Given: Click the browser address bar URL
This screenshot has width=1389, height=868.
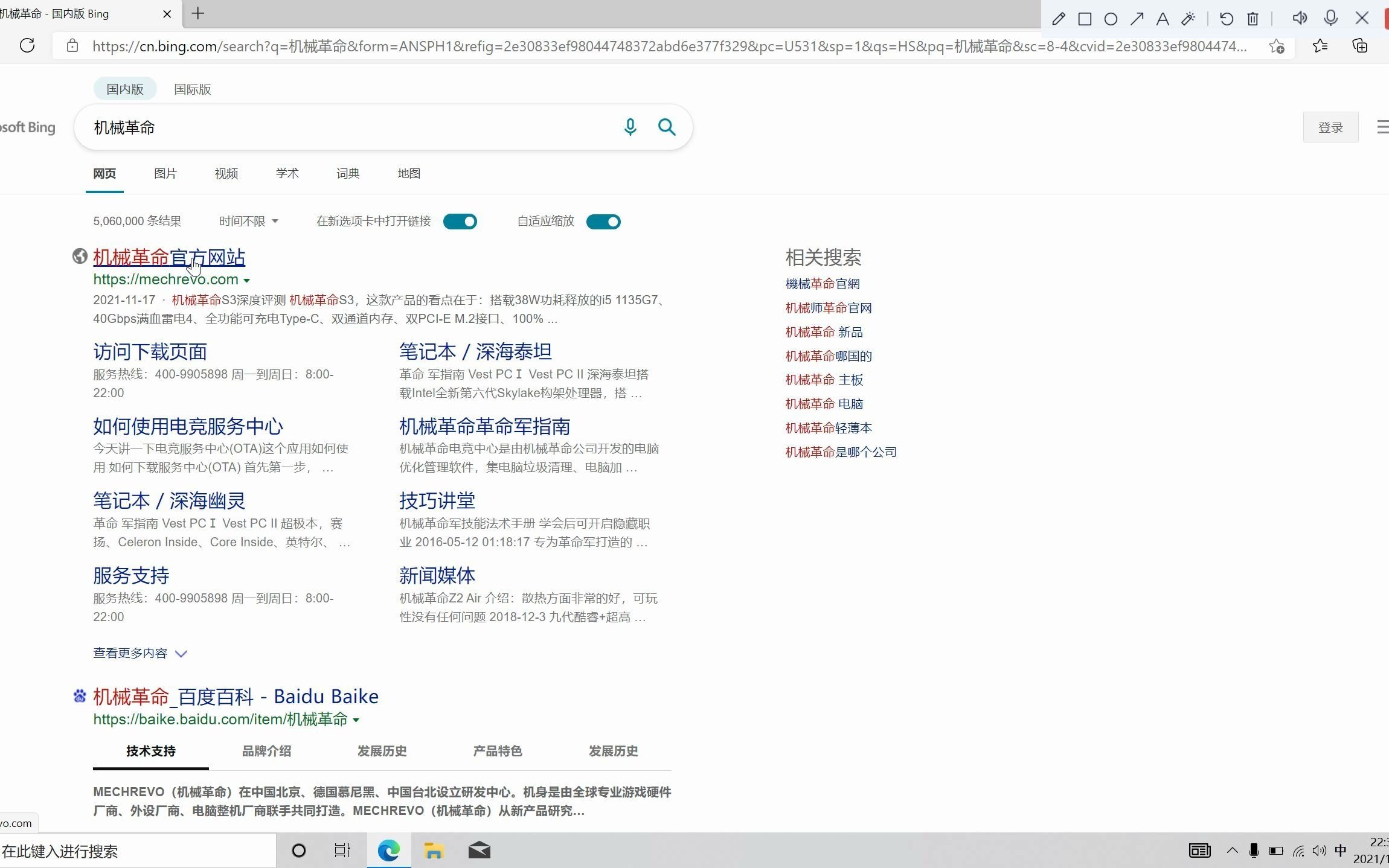Looking at the screenshot, I should pos(669,46).
